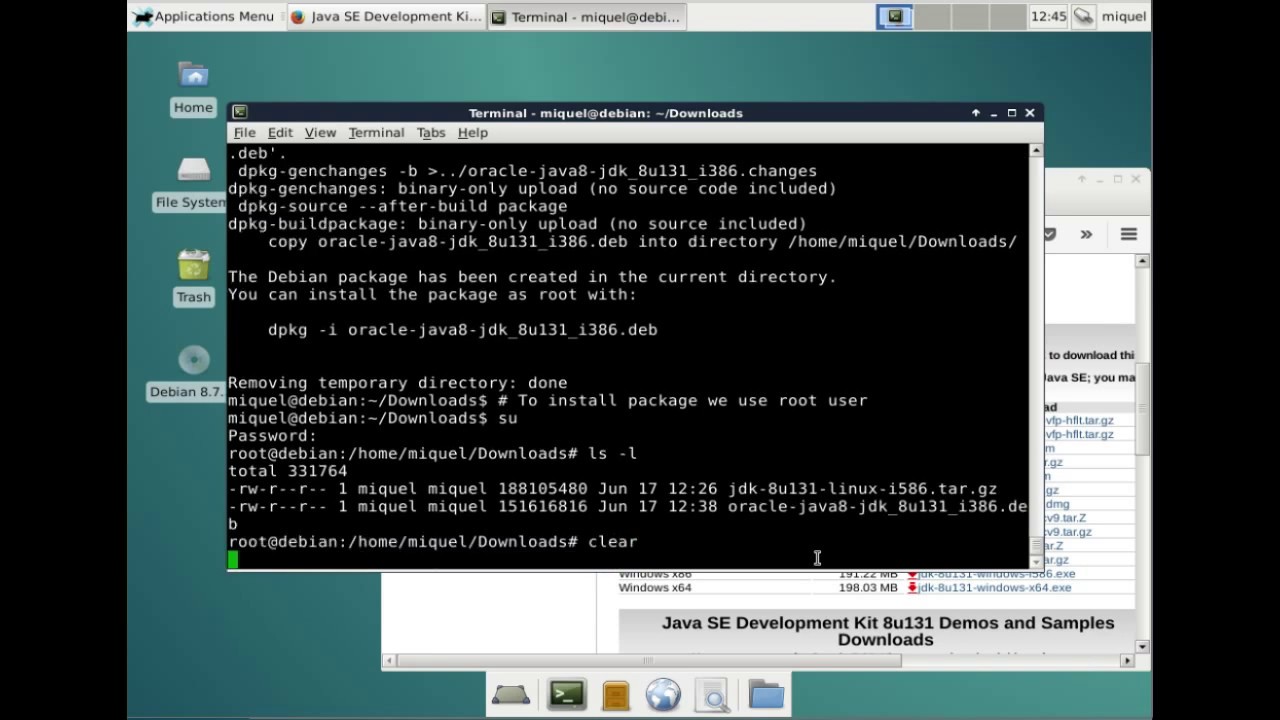Click Pocket icon in Firefox toolbar
Screen dimensions: 1280x720
[x=1050, y=234]
